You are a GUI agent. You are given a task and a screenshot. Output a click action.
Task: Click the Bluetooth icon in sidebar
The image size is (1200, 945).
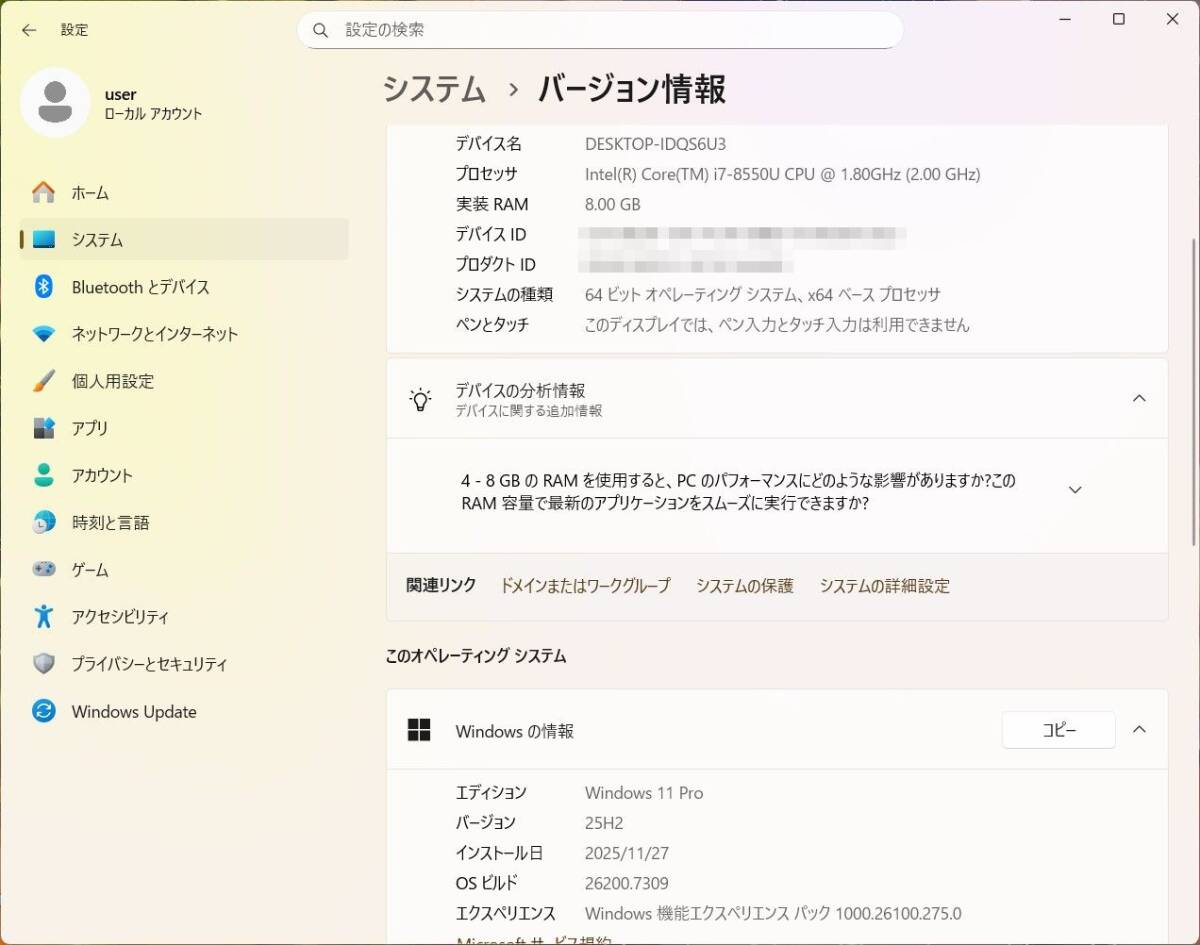pyautogui.click(x=43, y=287)
